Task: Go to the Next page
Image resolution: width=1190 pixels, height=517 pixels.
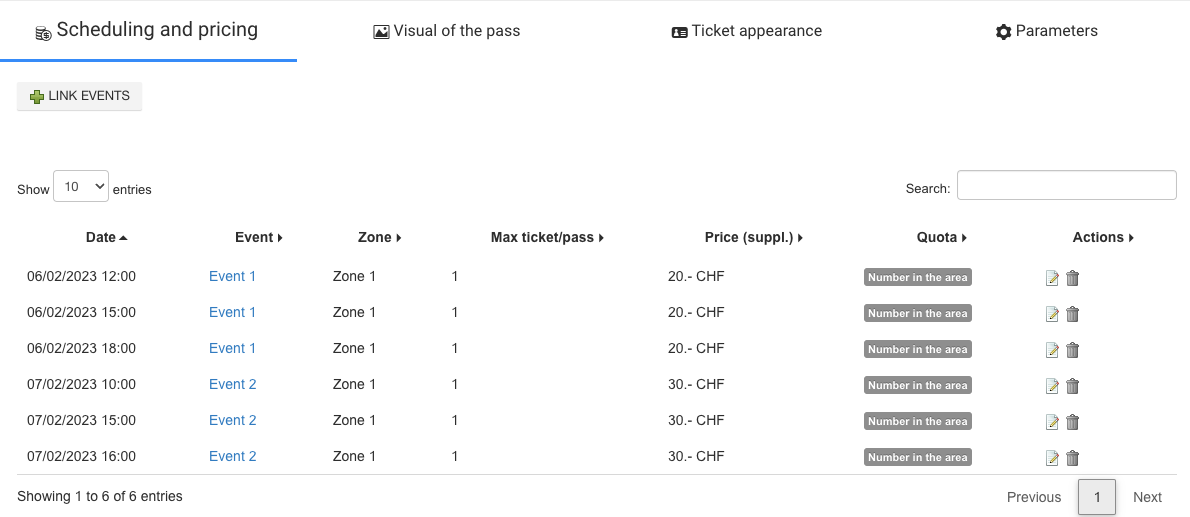Action: [1147, 497]
